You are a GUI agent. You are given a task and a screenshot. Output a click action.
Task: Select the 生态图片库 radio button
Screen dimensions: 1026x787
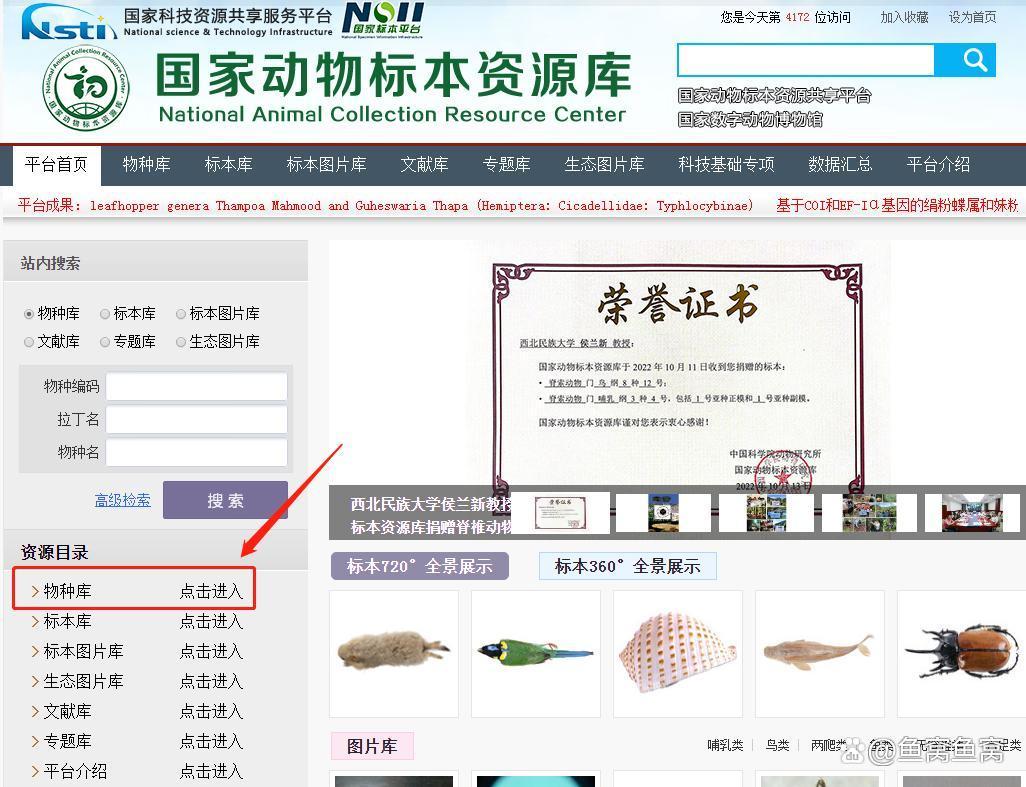pos(181,342)
